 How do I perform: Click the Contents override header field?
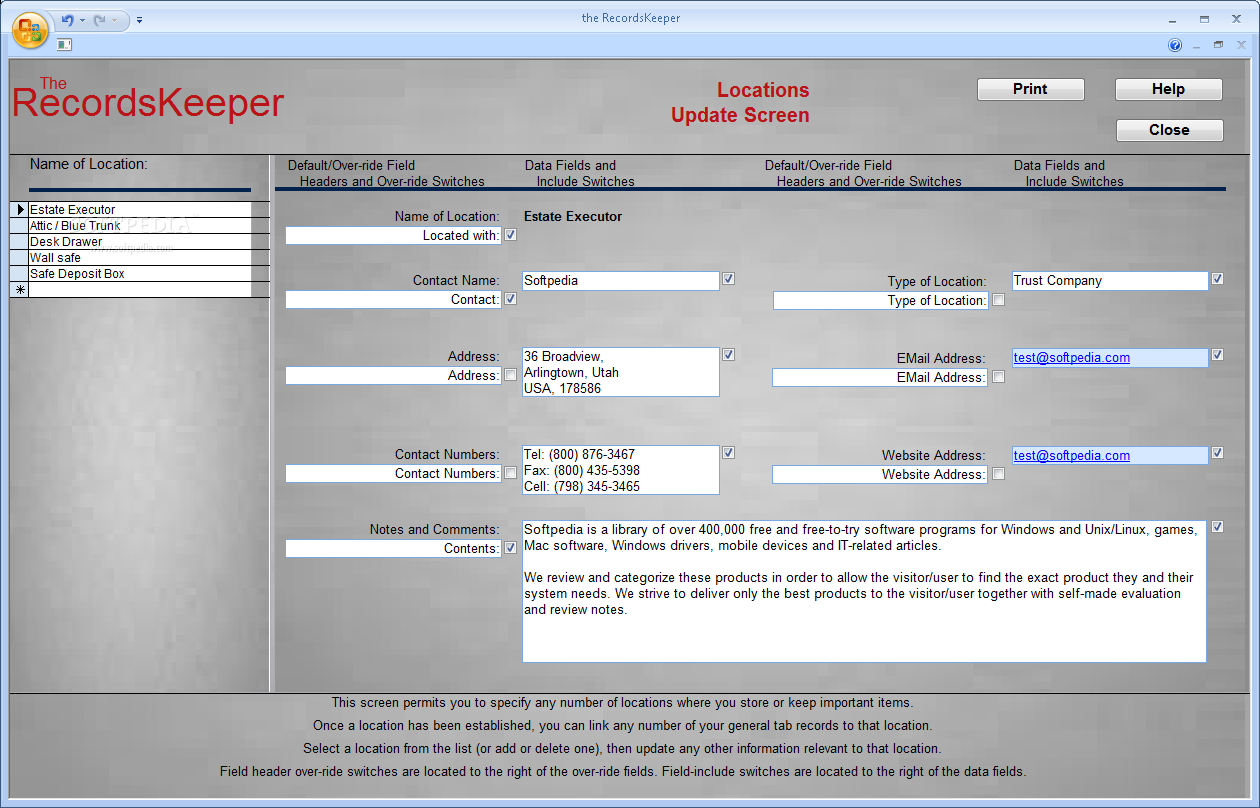(394, 549)
